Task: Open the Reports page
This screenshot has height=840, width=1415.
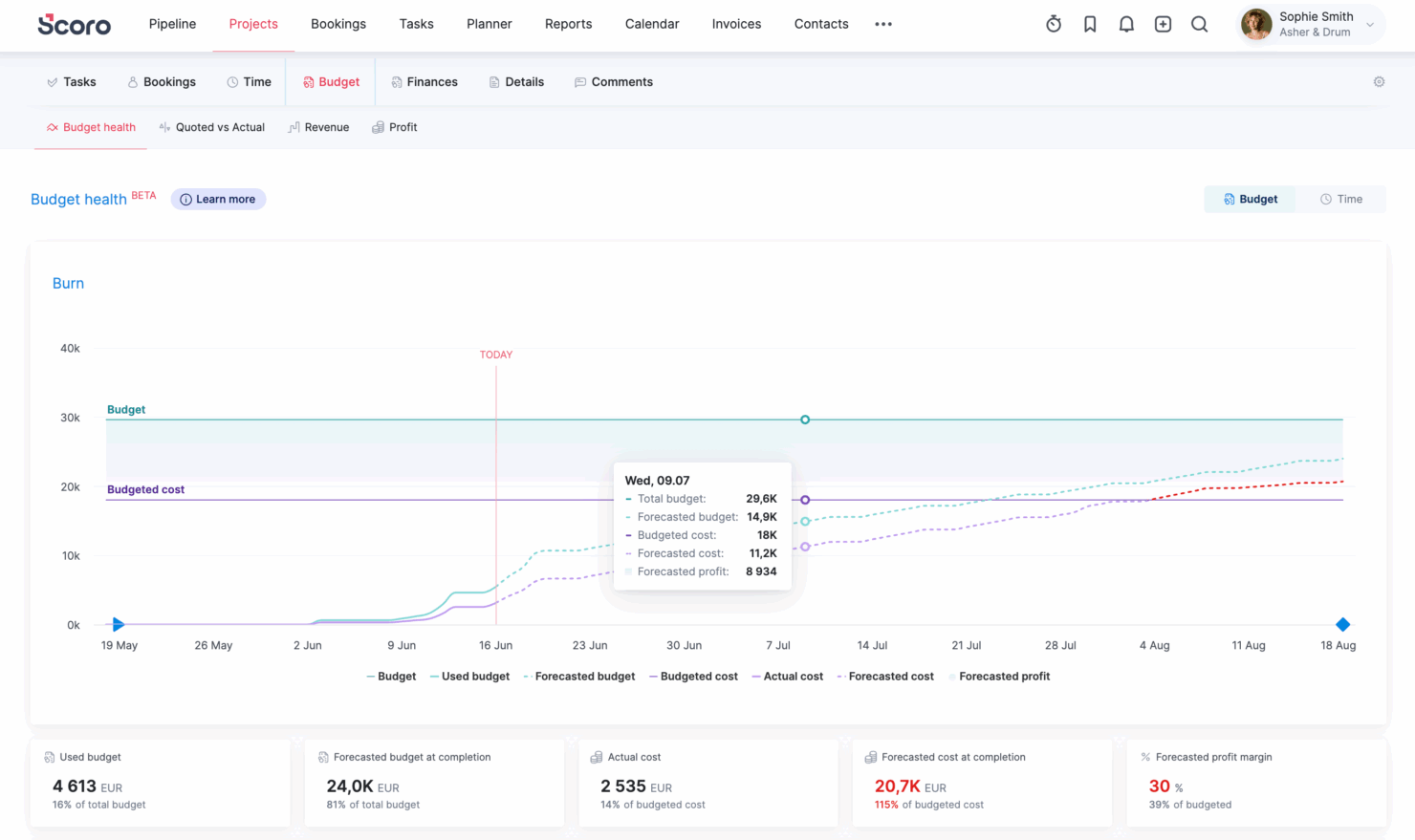Action: click(x=568, y=24)
